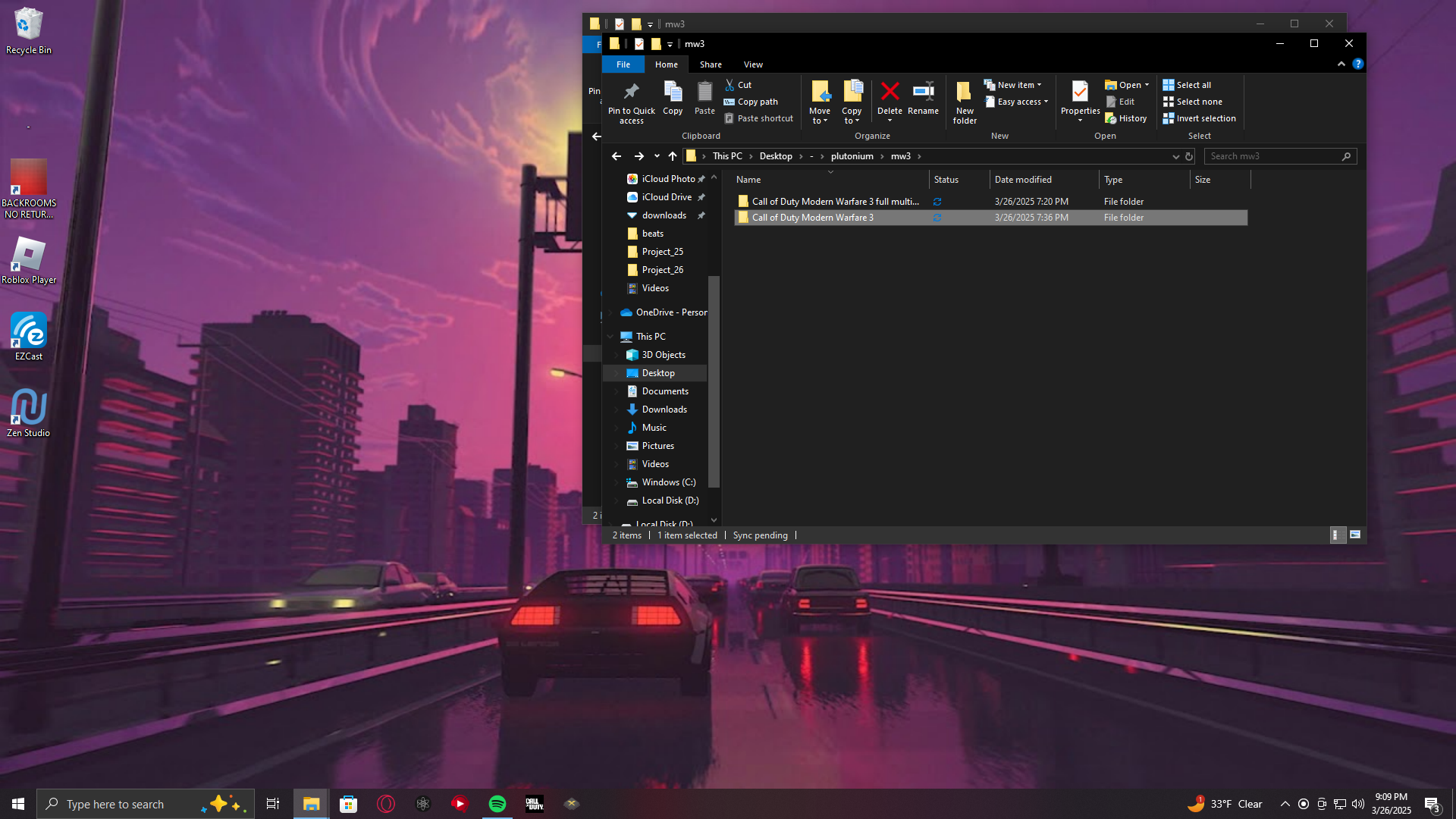Click the Rename icon in Organize group
1456x819 pixels.
923,92
